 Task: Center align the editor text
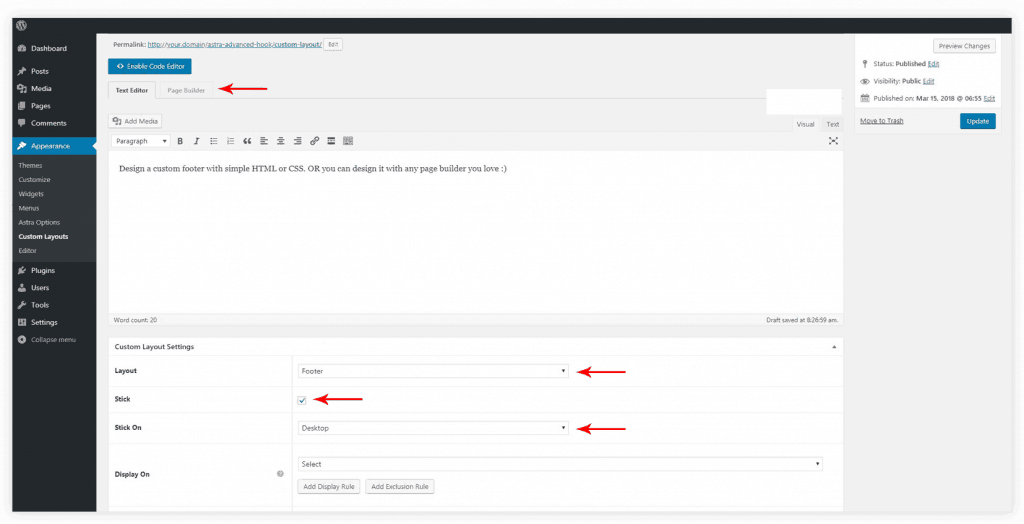coord(281,141)
